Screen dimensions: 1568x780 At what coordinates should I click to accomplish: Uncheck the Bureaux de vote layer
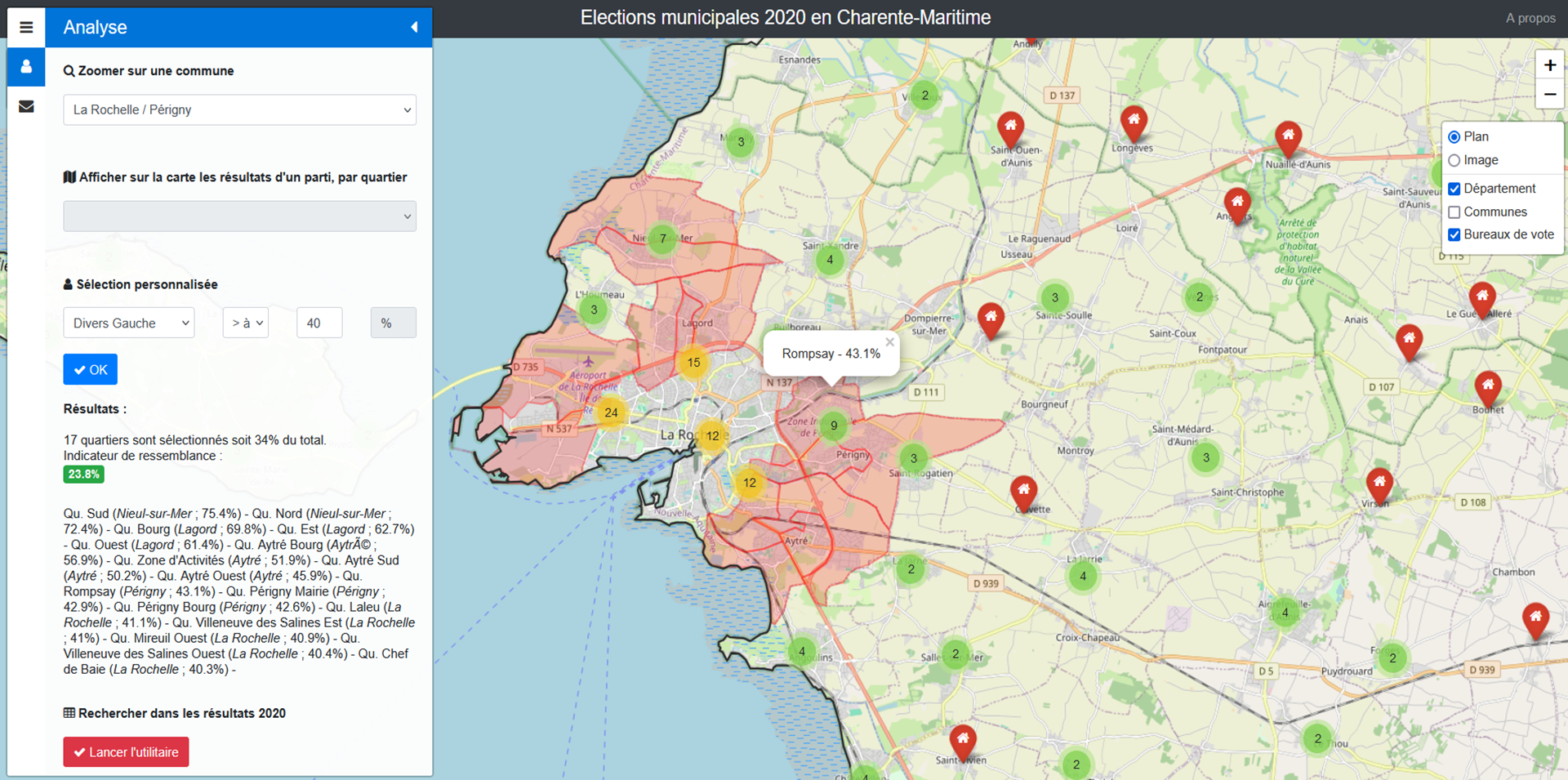(x=1454, y=235)
